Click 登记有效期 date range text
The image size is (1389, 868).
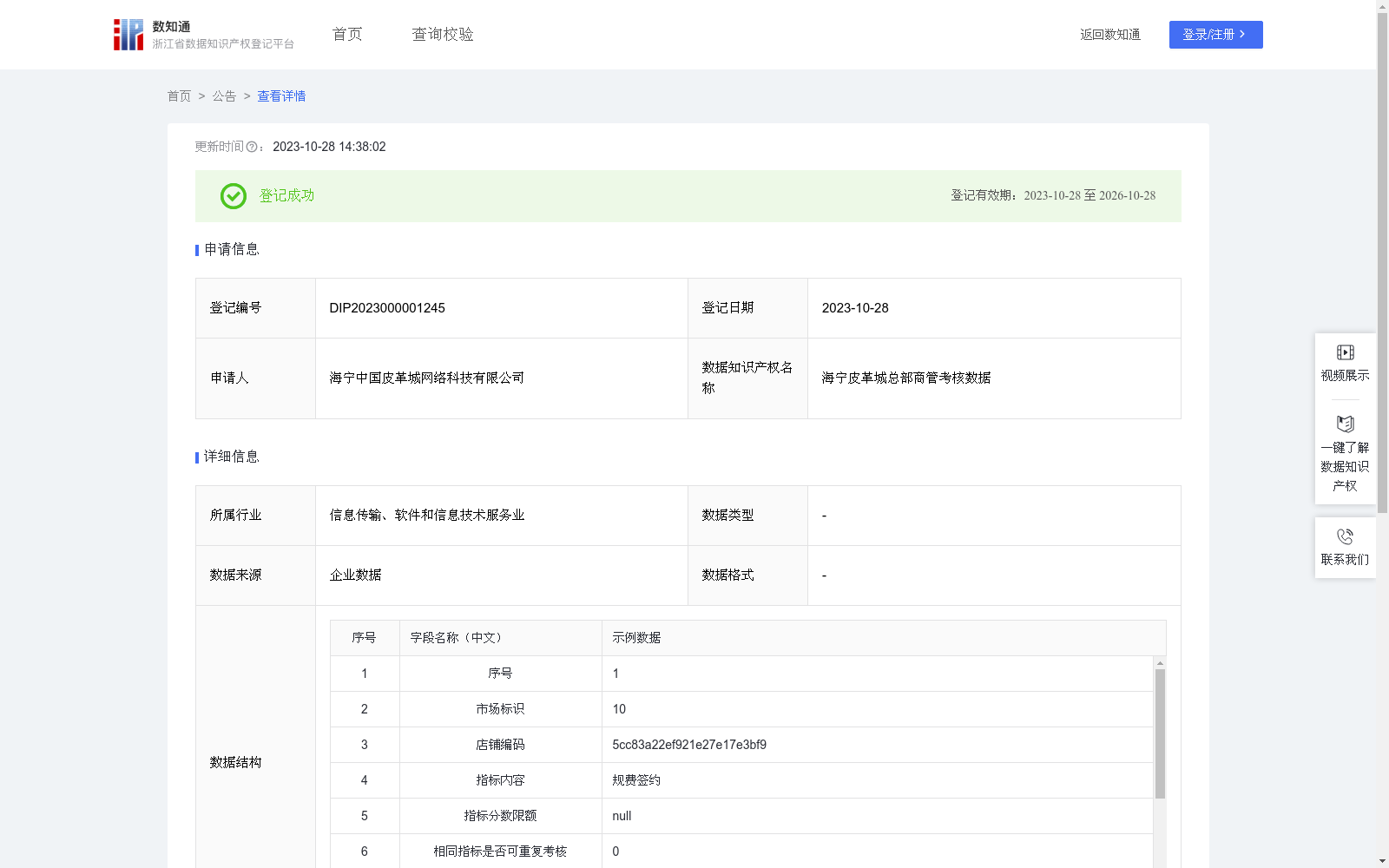pos(1089,196)
